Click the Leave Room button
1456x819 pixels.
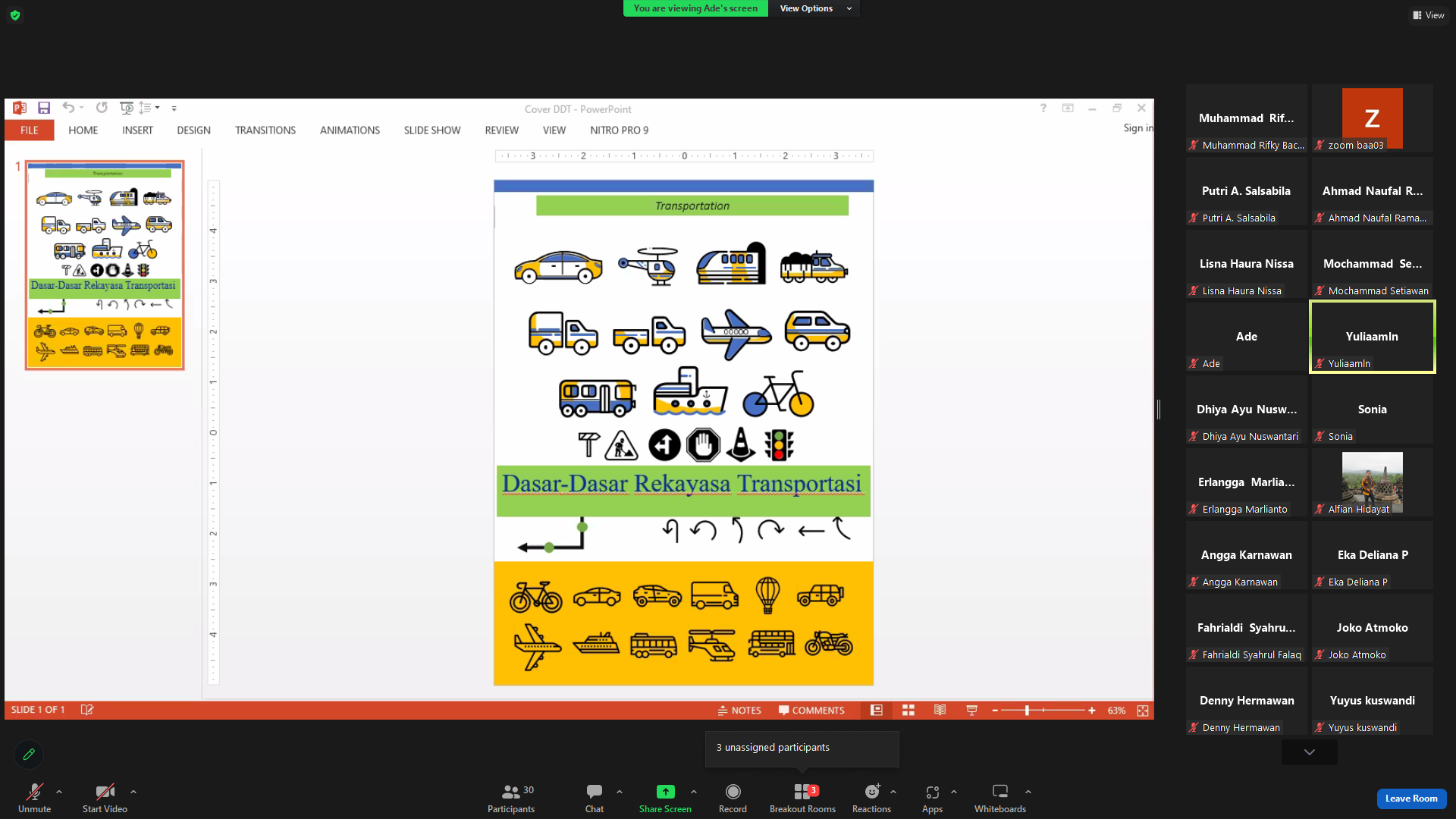pyautogui.click(x=1411, y=799)
